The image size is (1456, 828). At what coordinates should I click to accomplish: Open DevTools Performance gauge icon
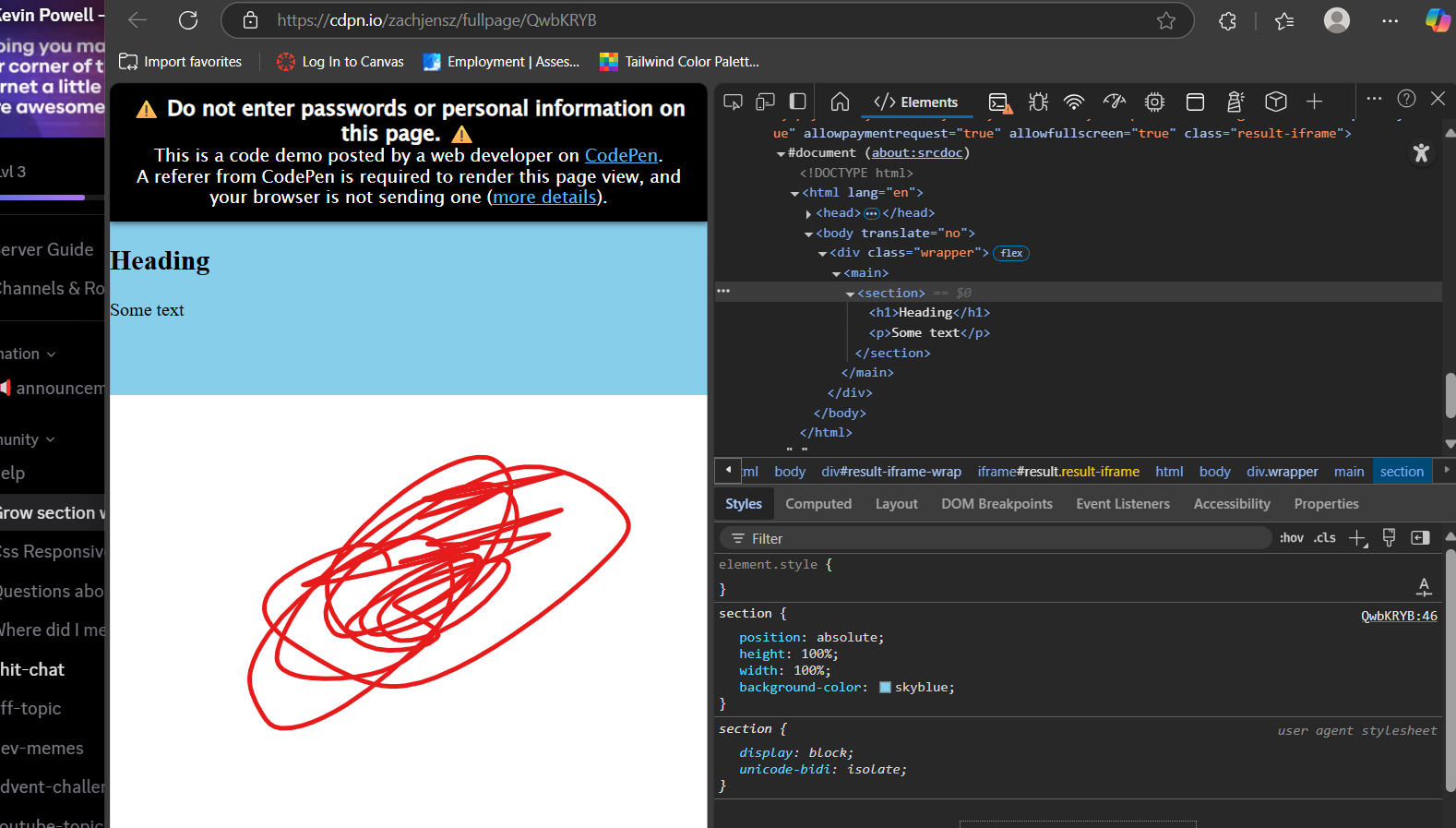[1115, 102]
